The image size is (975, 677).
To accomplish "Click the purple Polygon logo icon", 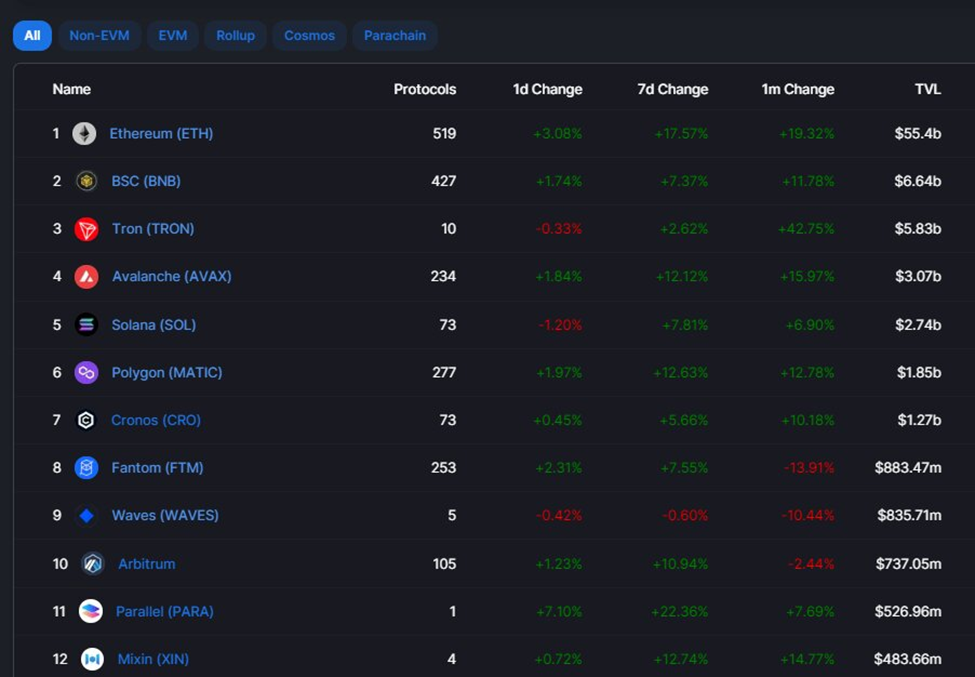I will click(x=86, y=373).
